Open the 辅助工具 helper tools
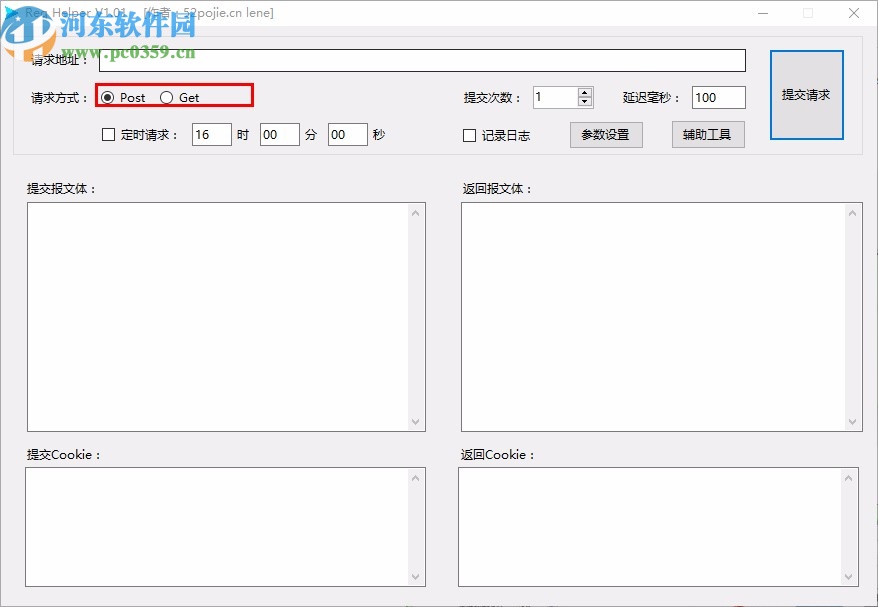 [708, 134]
